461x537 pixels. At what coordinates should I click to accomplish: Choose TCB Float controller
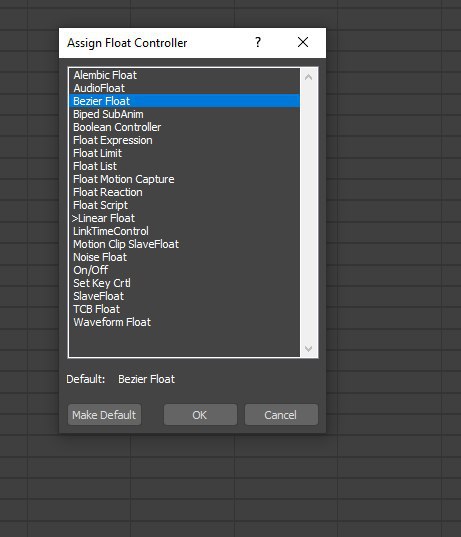click(184, 309)
